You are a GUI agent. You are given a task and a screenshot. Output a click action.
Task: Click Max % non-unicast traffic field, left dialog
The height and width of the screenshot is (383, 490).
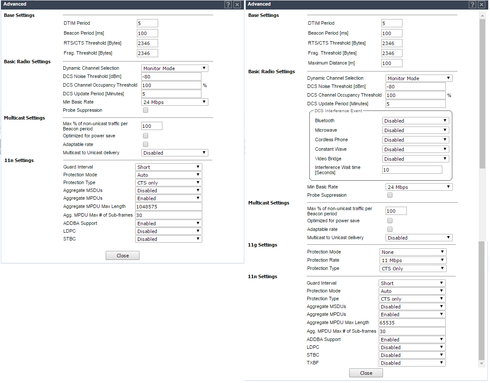tap(152, 126)
